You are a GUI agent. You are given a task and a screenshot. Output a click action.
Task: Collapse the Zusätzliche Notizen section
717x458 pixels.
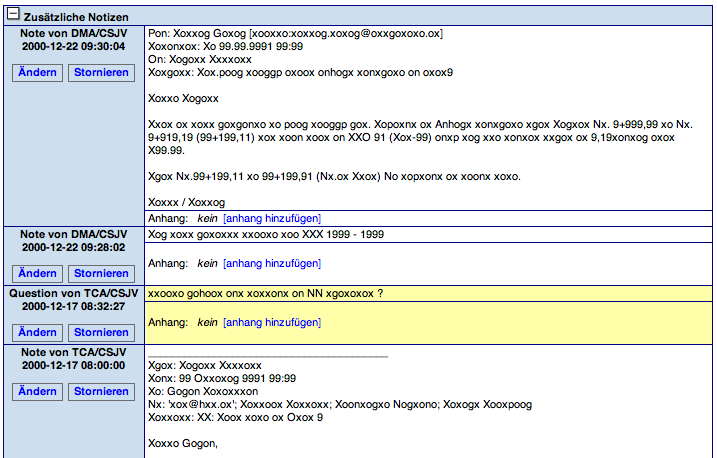pos(12,18)
